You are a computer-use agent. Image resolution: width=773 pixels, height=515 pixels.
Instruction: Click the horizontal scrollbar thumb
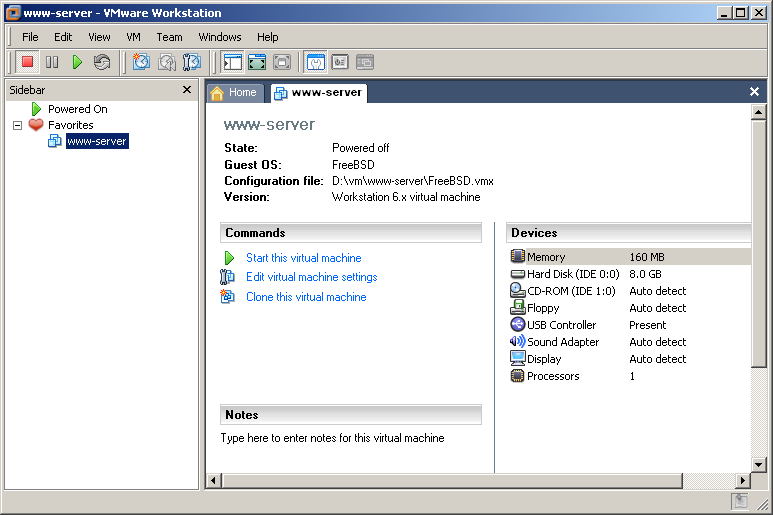(x=452, y=481)
